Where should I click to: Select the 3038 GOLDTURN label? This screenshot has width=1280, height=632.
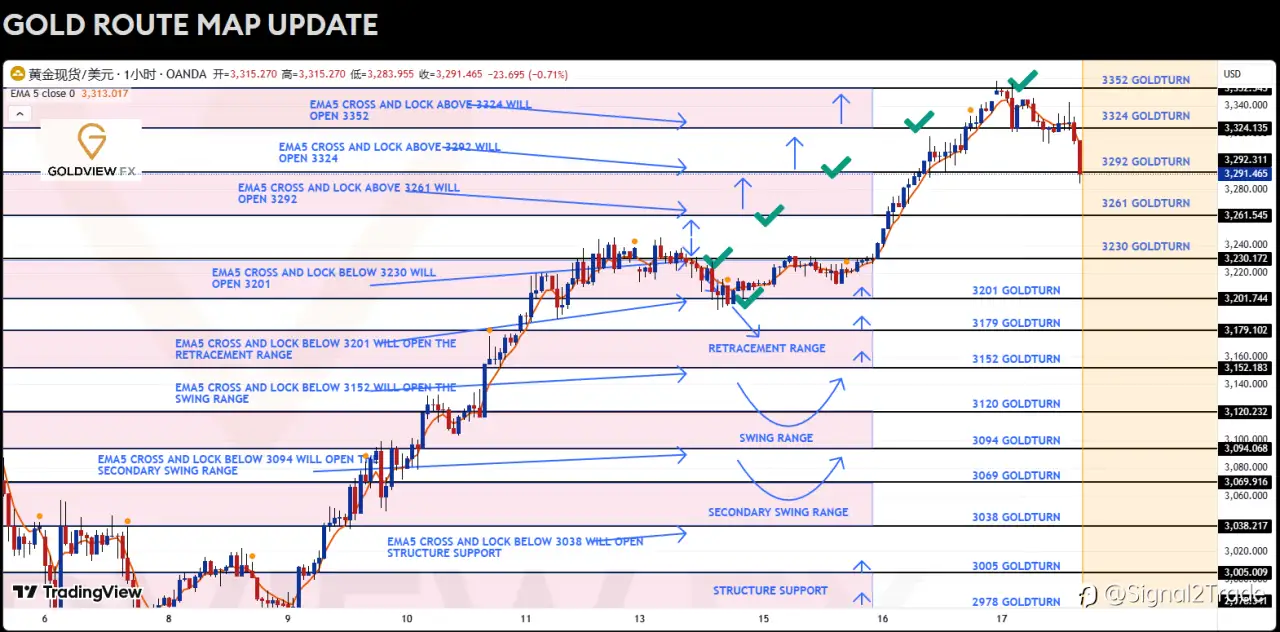pyautogui.click(x=1016, y=518)
